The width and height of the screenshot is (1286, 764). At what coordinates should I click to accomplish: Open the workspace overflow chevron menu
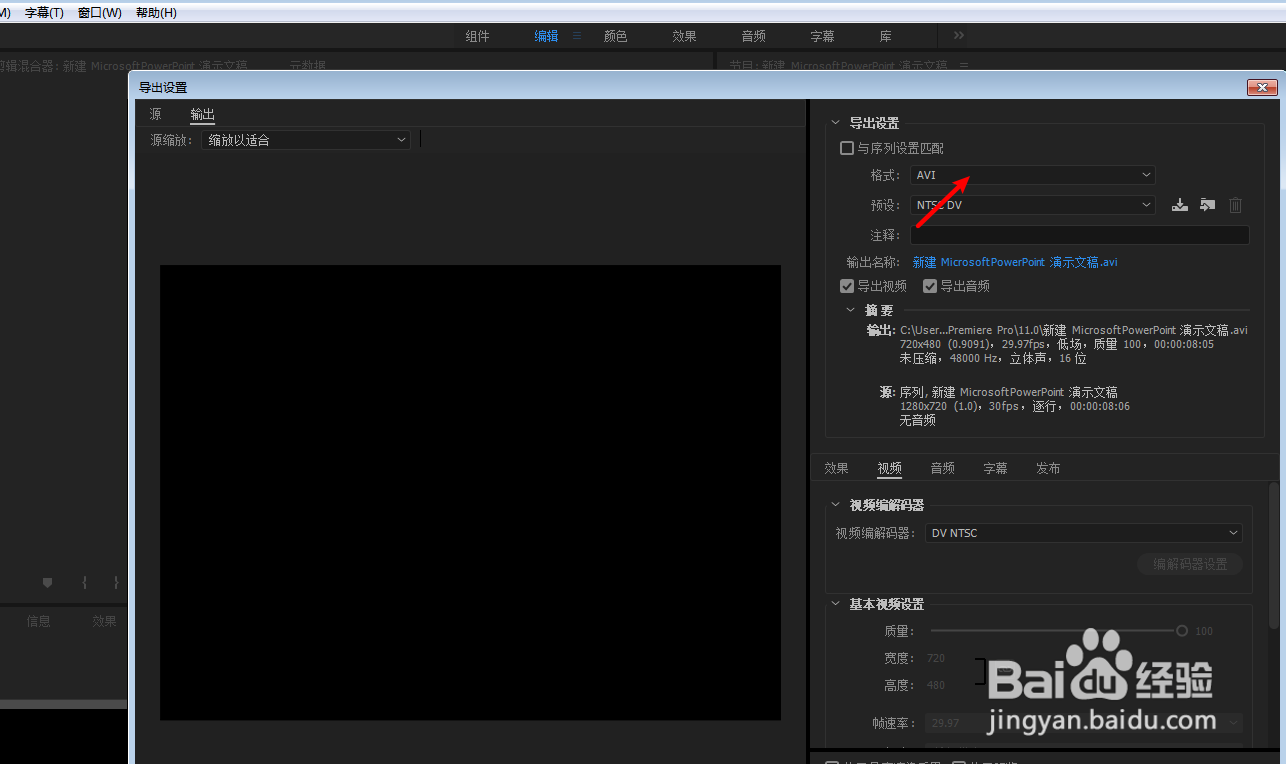957,35
